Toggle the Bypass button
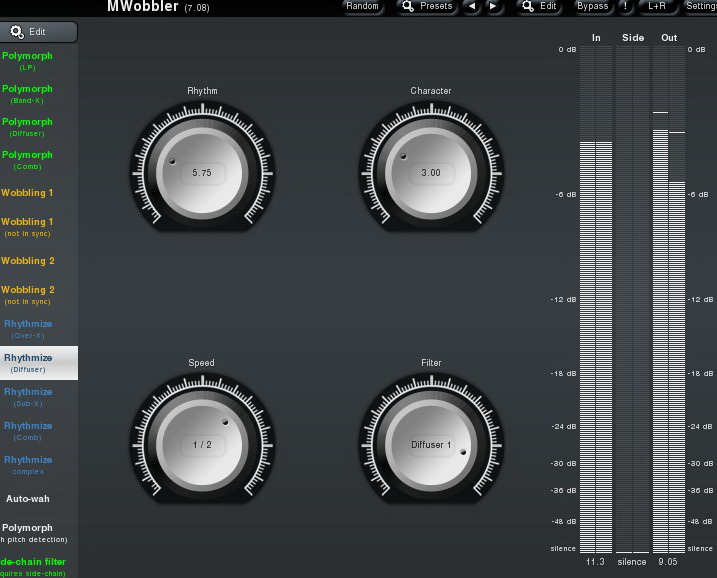This screenshot has width=717, height=578. (x=593, y=6)
